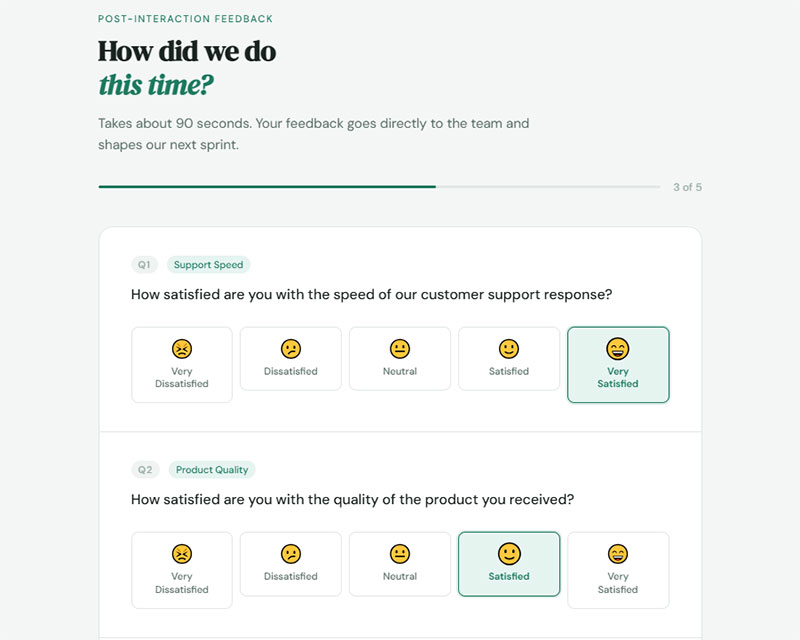
Task: Click the neutral face emoji for support speed
Action: (400, 349)
